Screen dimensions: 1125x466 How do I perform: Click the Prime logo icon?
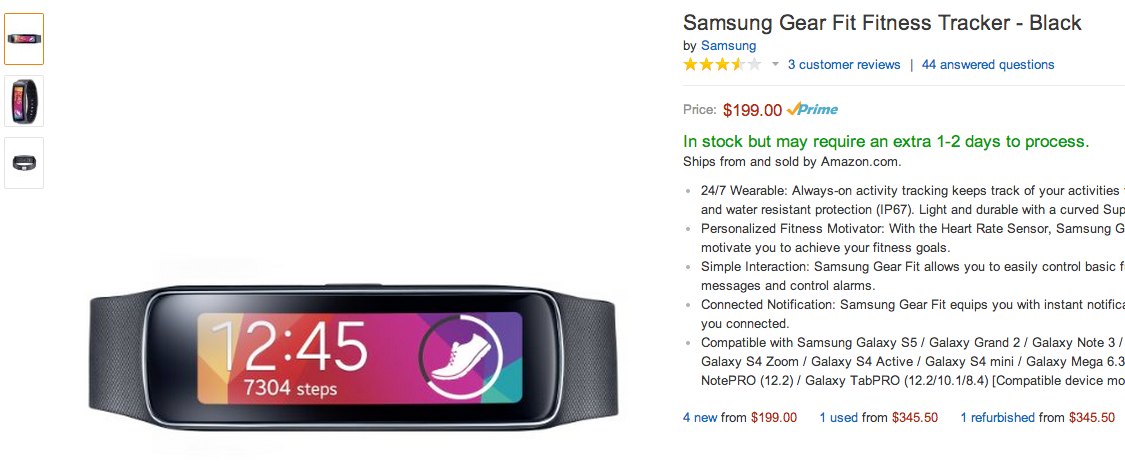(x=812, y=109)
